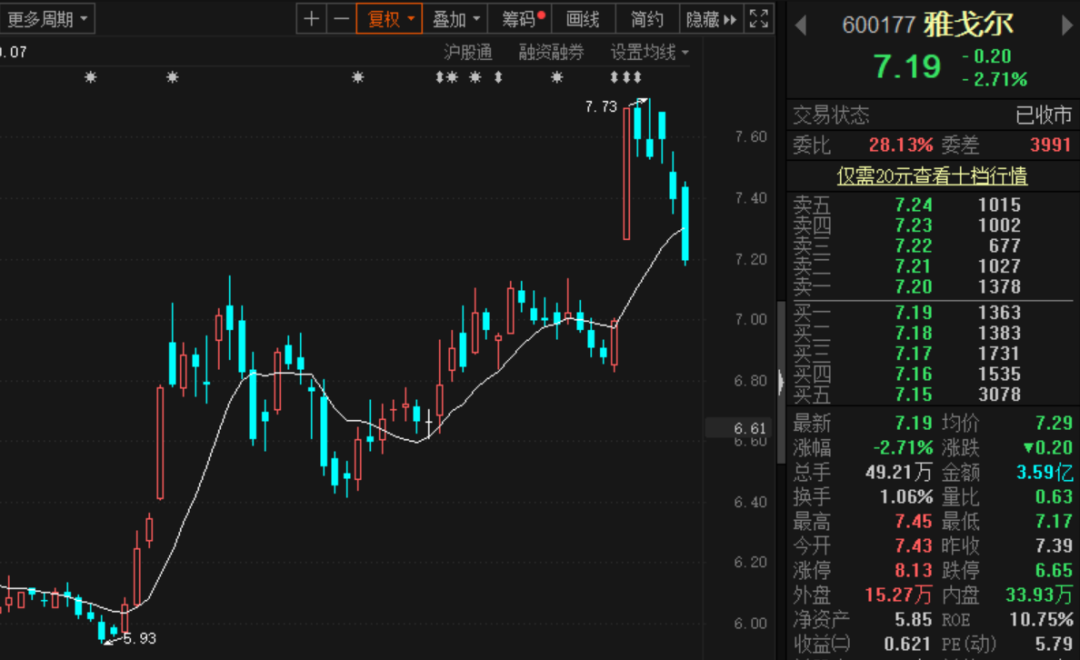Toggle 复权 price adjustment mode
The width and height of the screenshot is (1080, 660).
coord(385,18)
